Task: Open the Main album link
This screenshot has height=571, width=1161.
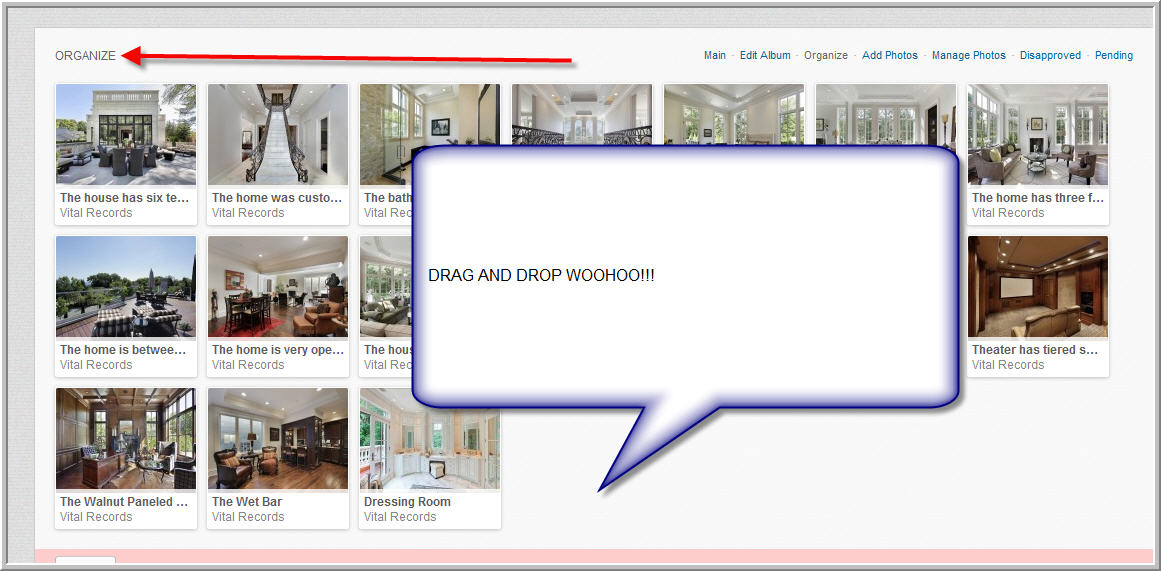Action: [x=715, y=55]
